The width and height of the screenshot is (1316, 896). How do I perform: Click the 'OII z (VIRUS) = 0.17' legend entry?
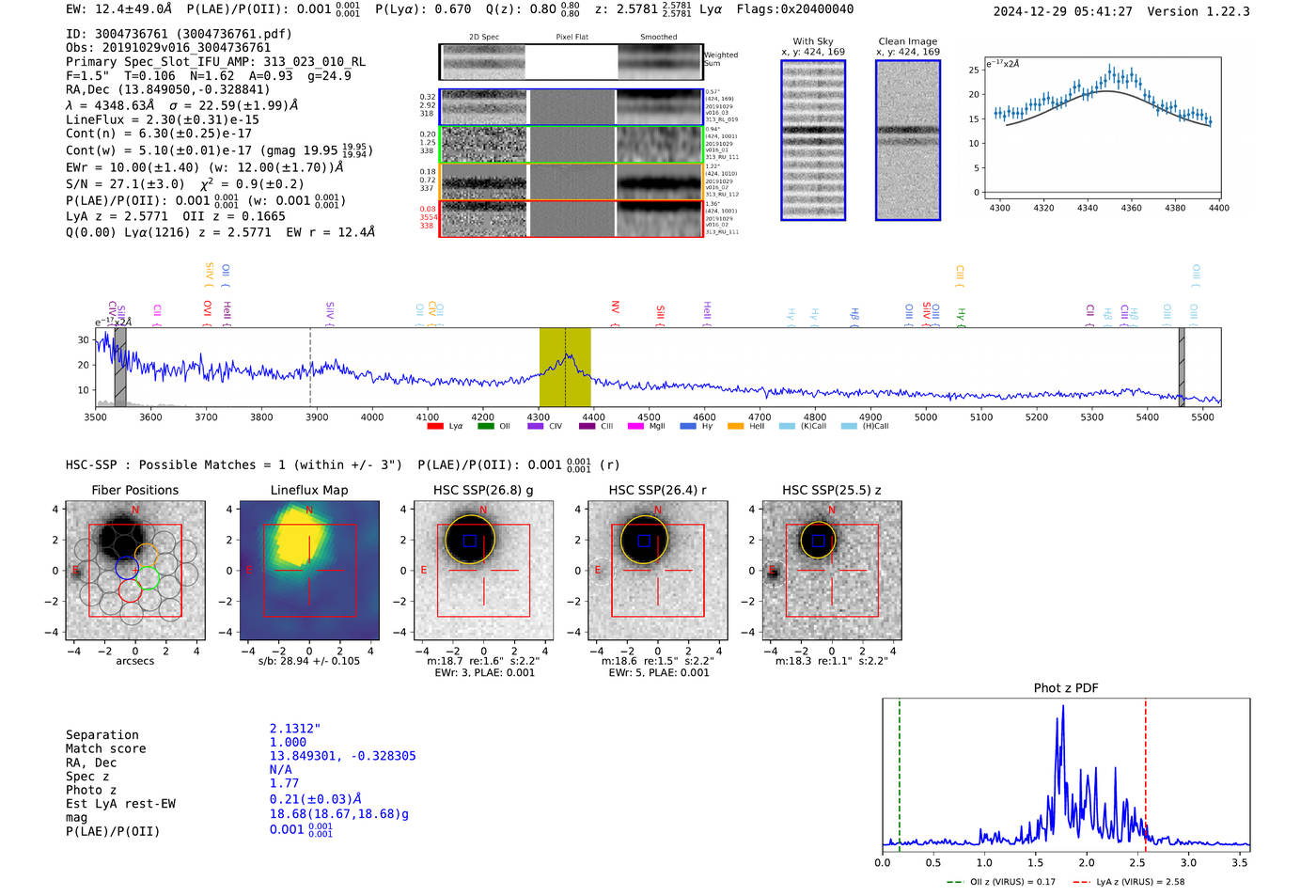pyautogui.click(x=1001, y=882)
